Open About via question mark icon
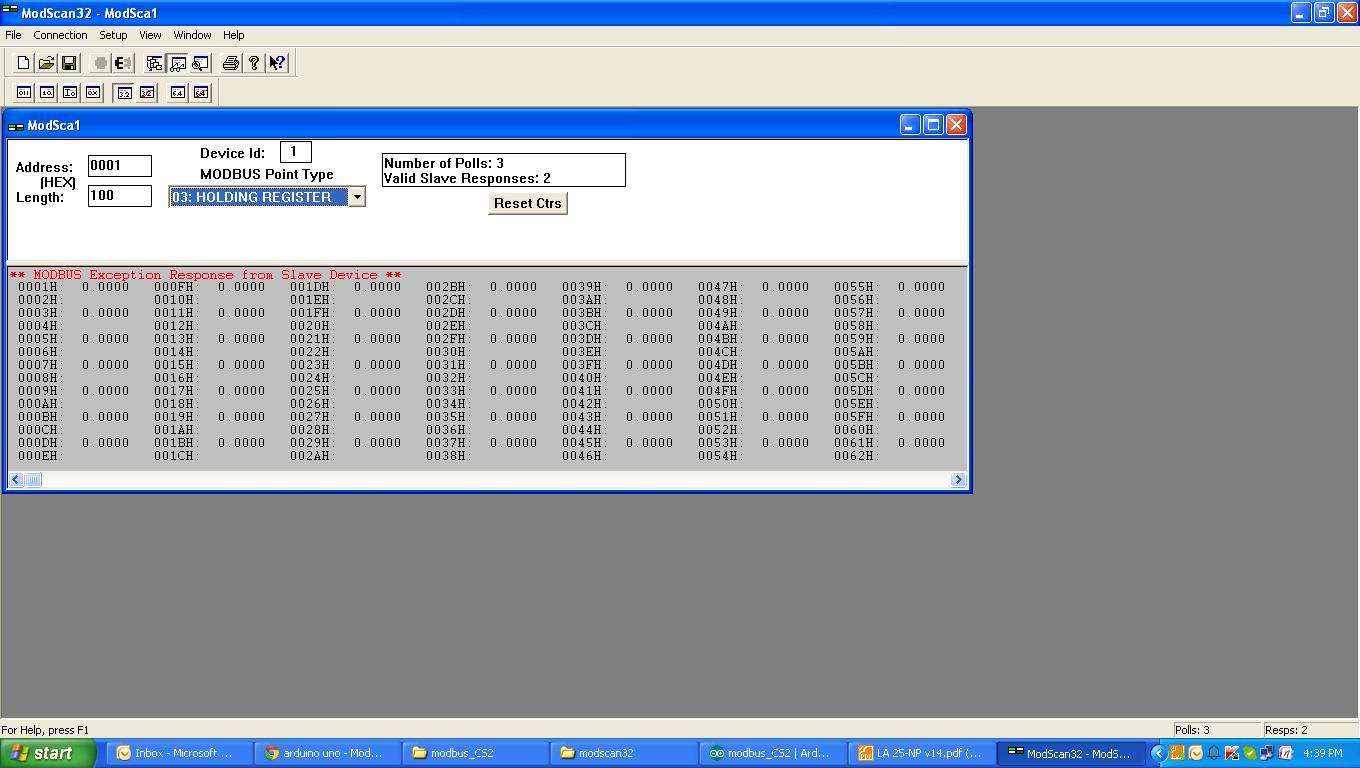Image resolution: width=1360 pixels, height=768 pixels. coord(254,63)
